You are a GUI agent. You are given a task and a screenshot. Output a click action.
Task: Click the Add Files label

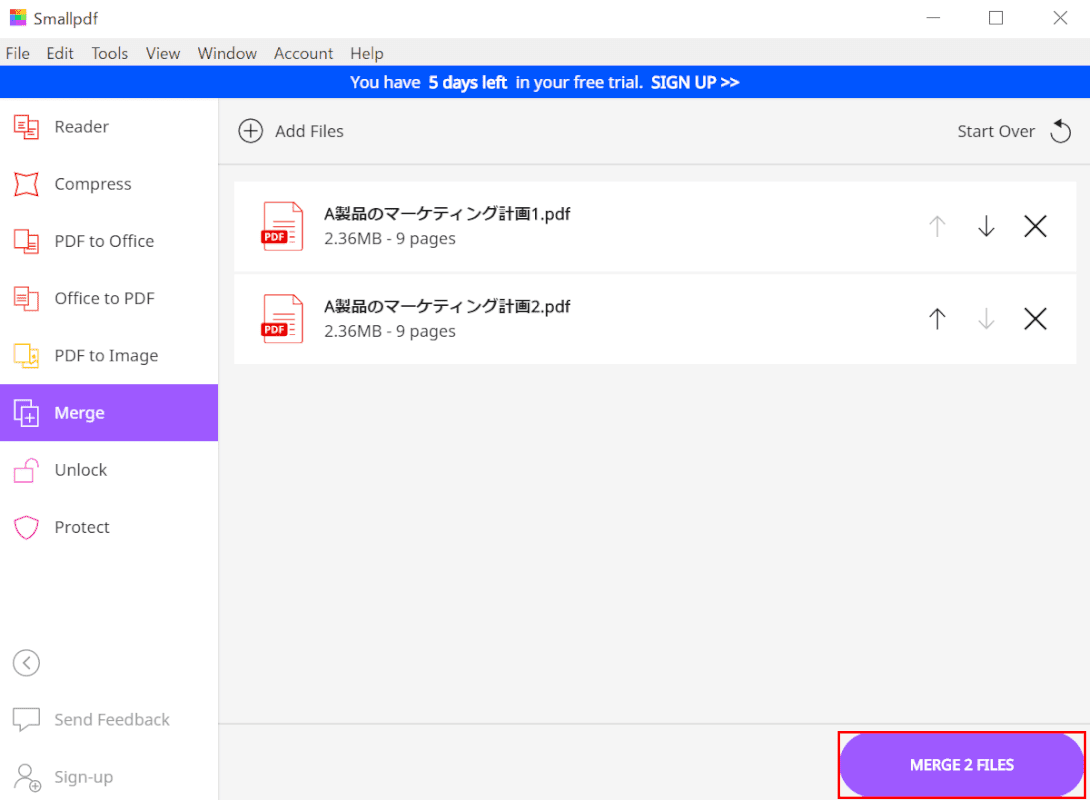pyautogui.click(x=309, y=131)
